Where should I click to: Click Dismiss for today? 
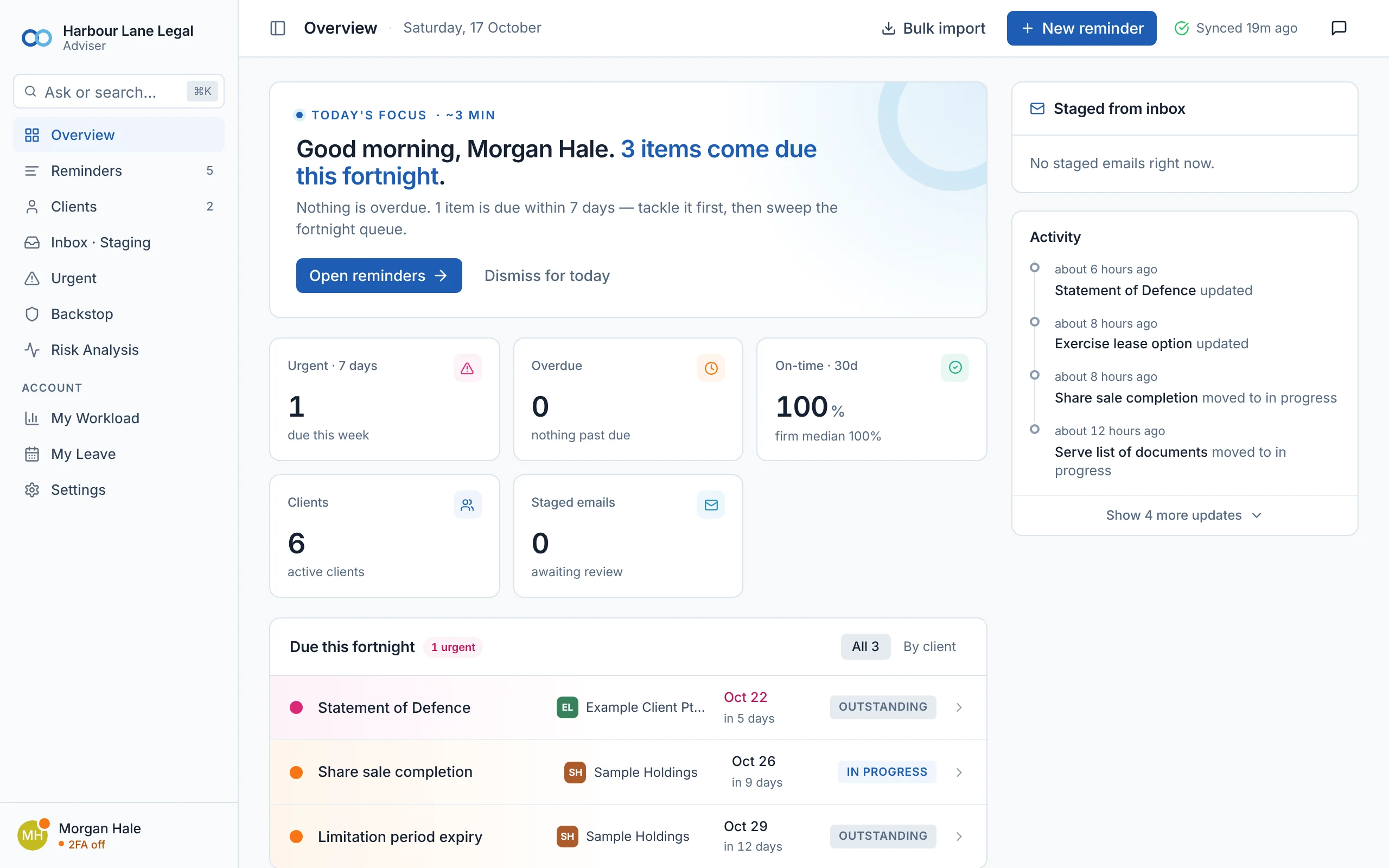pos(547,276)
